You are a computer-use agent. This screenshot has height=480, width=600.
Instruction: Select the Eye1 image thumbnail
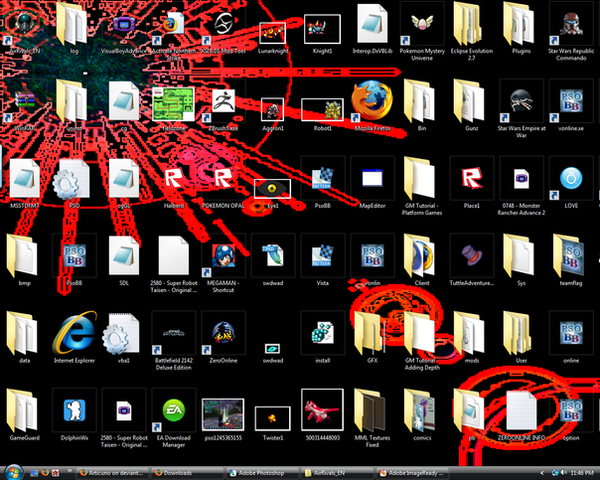coord(272,189)
